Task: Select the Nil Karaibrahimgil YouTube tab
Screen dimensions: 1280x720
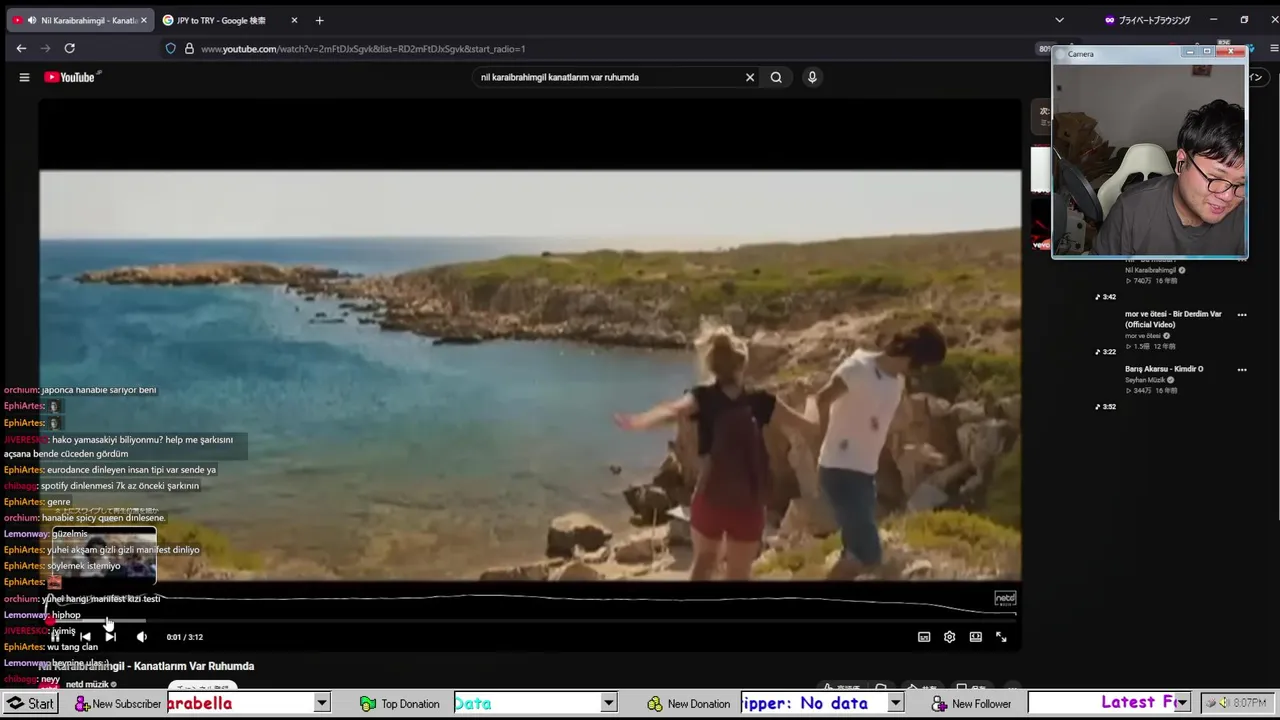Action: click(80, 20)
